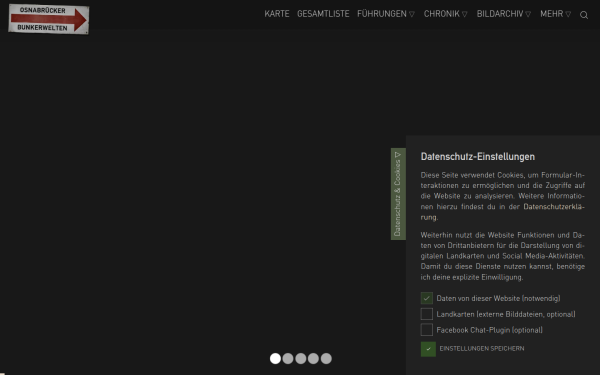Go to GESAMTLISTE page
The height and width of the screenshot is (375, 600).
[323, 14]
